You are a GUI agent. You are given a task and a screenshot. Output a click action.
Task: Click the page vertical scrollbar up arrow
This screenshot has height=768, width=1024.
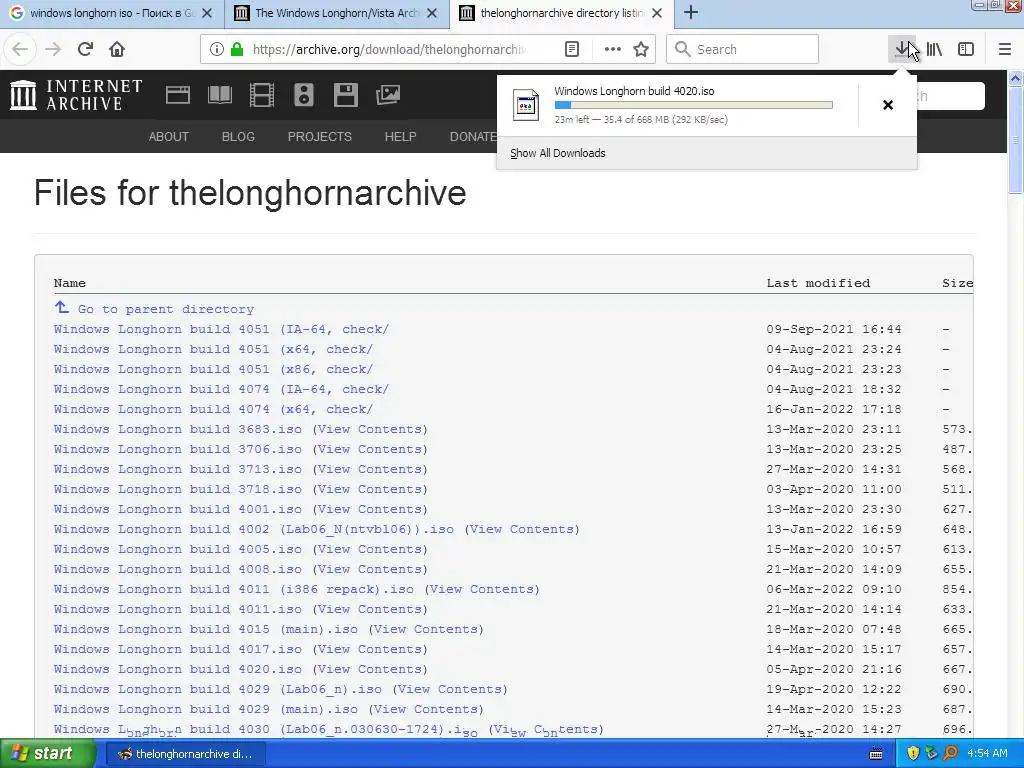point(1016,78)
